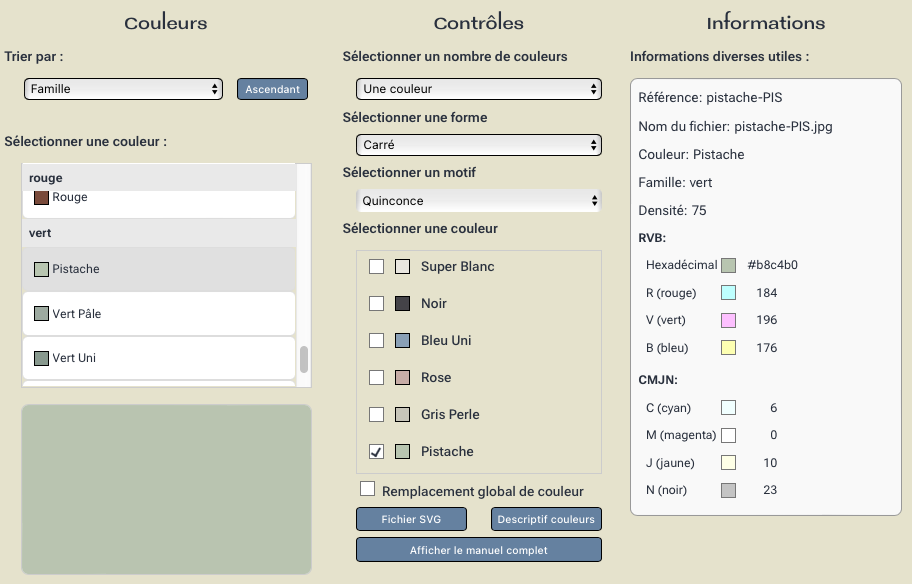Image resolution: width=912 pixels, height=584 pixels.
Task: Click the Fichier SVG button
Action: pos(411,519)
